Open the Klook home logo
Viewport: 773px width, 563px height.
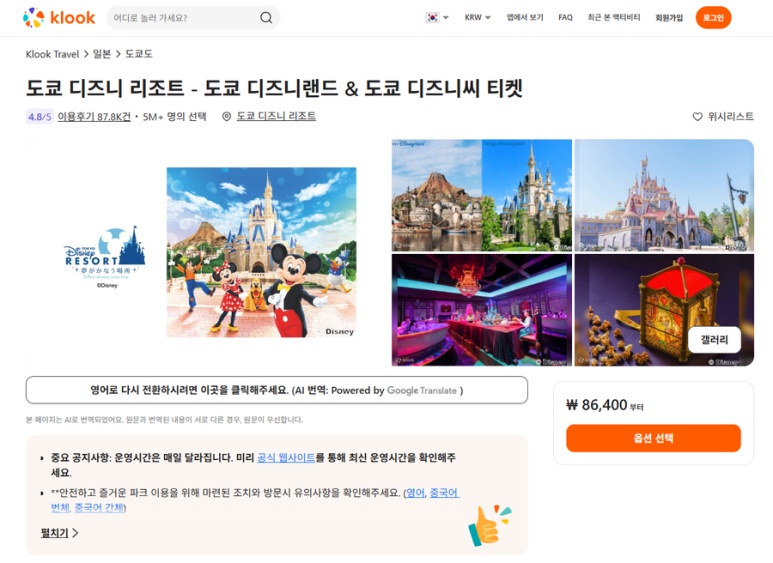pos(59,18)
